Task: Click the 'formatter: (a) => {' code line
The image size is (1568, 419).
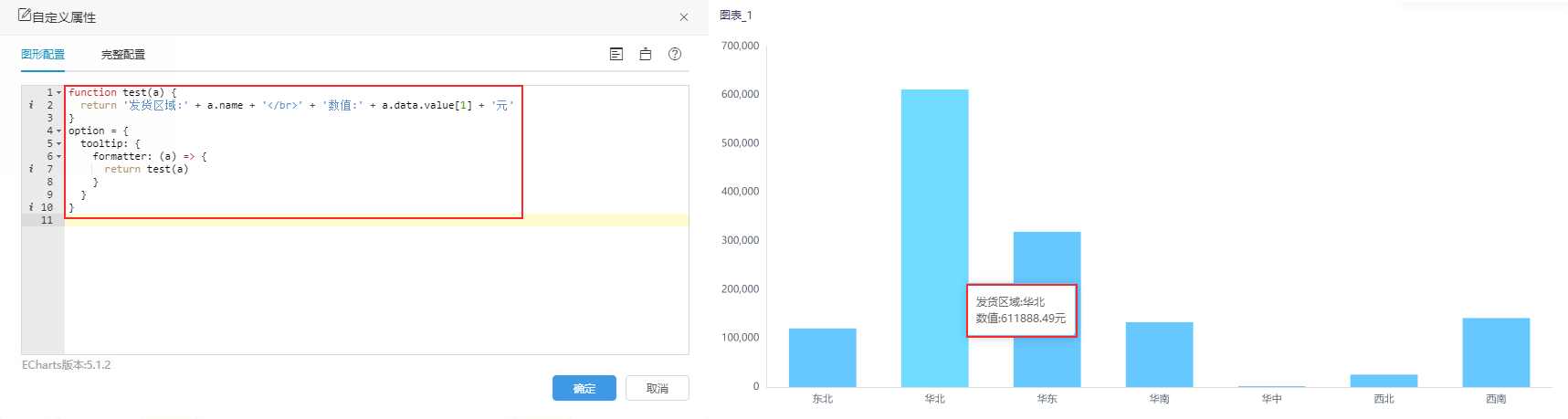Action: tap(150, 156)
